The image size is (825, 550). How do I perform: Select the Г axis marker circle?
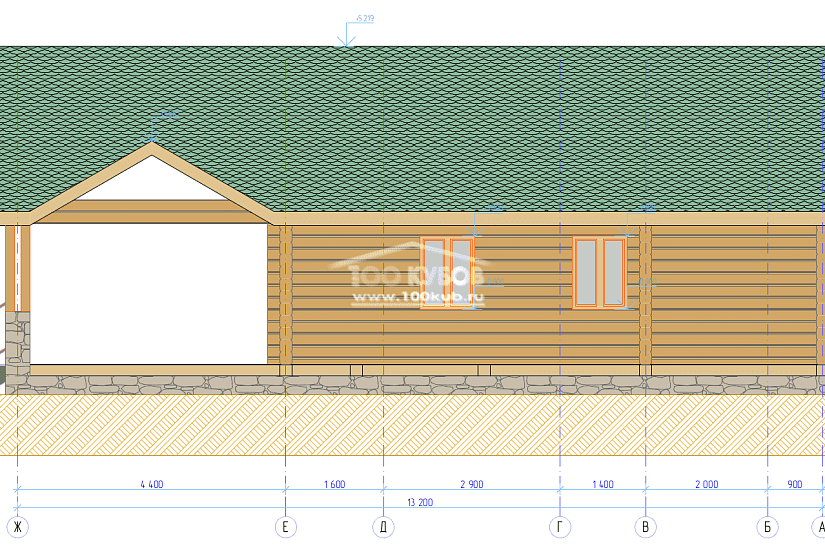(x=560, y=527)
